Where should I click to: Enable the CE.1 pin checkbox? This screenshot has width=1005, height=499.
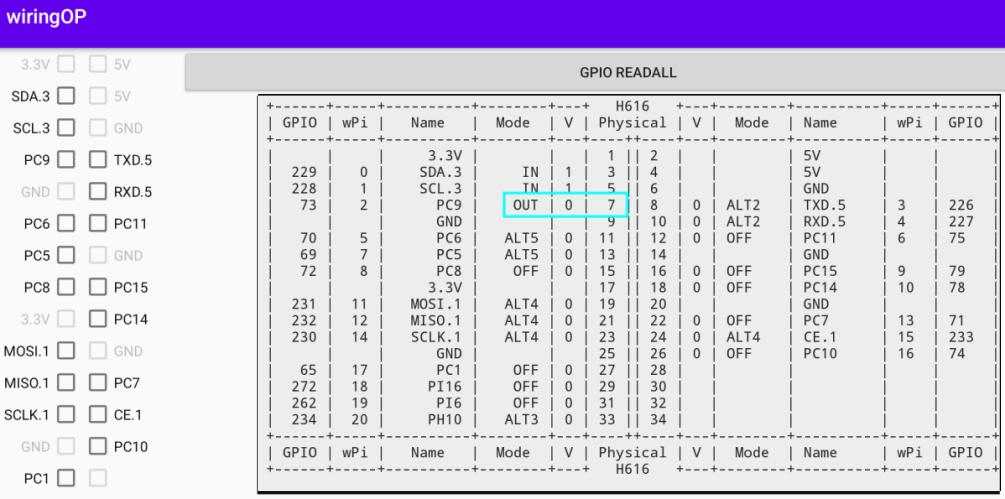click(97, 414)
